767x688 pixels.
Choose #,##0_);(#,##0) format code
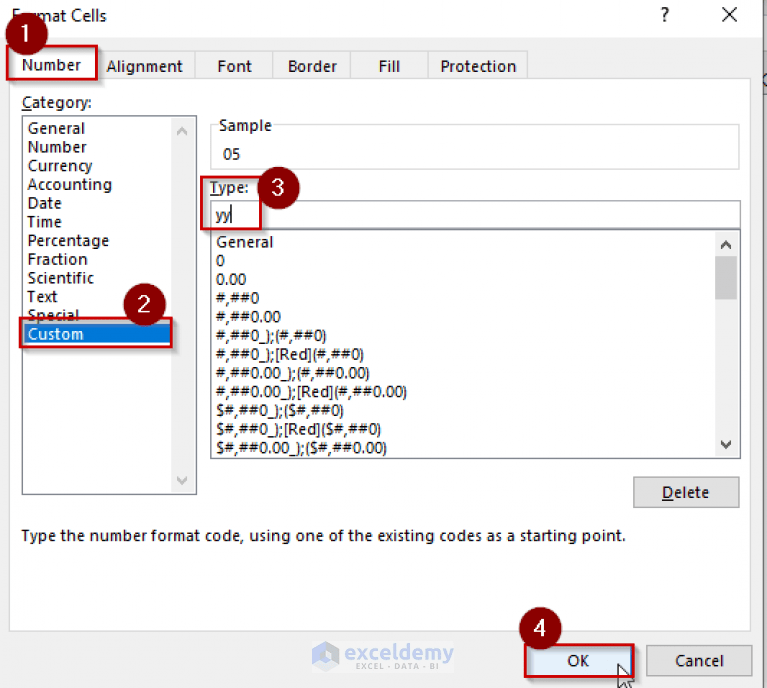(271, 336)
